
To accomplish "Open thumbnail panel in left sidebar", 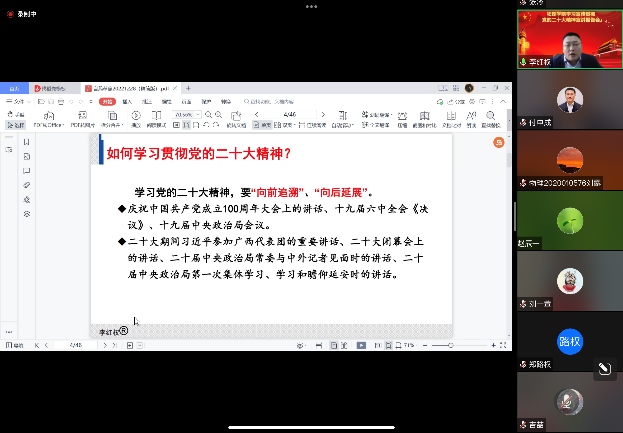I will click(x=26, y=156).
